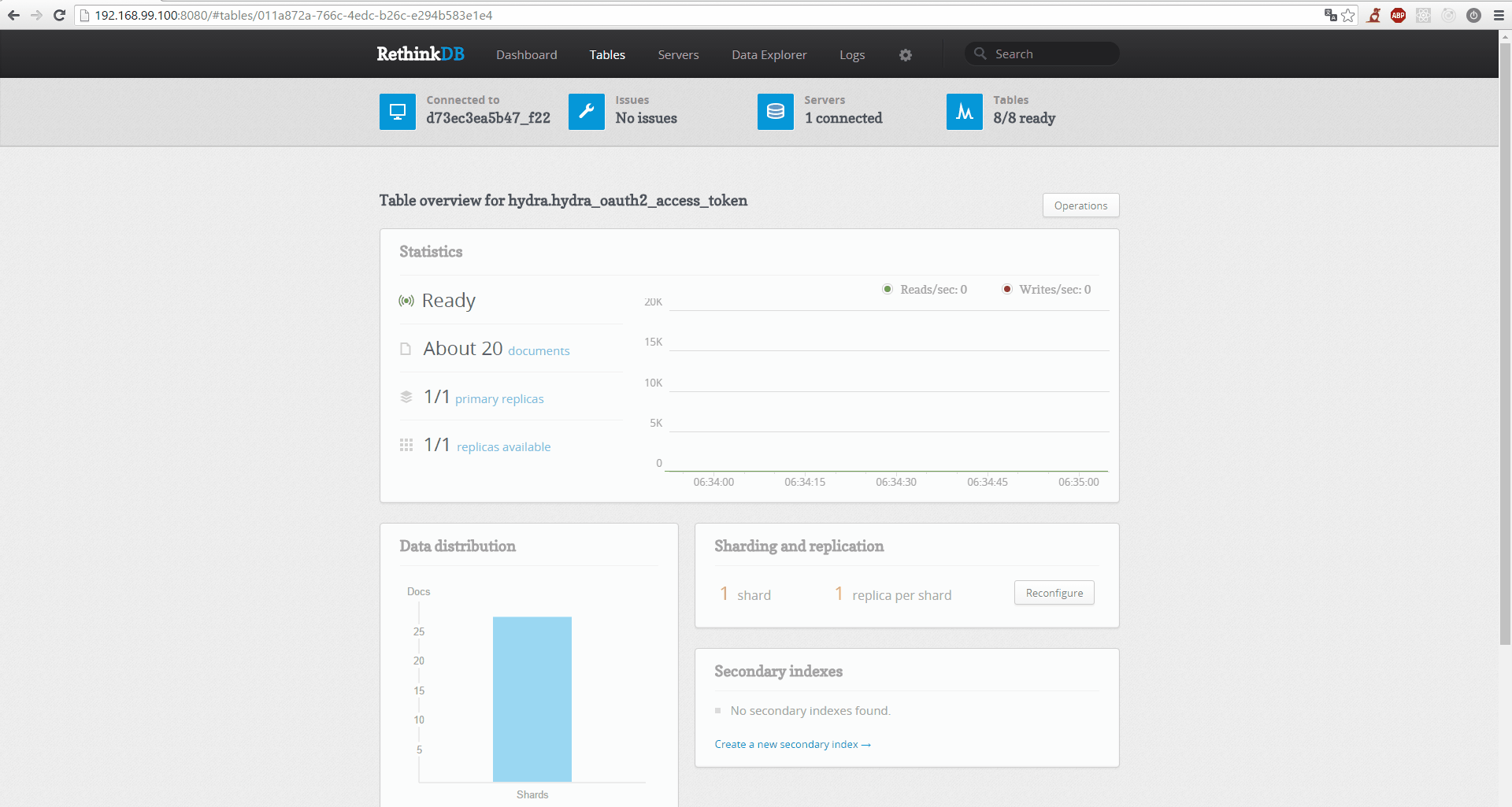Viewport: 1512px width, 807px height.
Task: Click the Operations button
Action: click(x=1080, y=205)
